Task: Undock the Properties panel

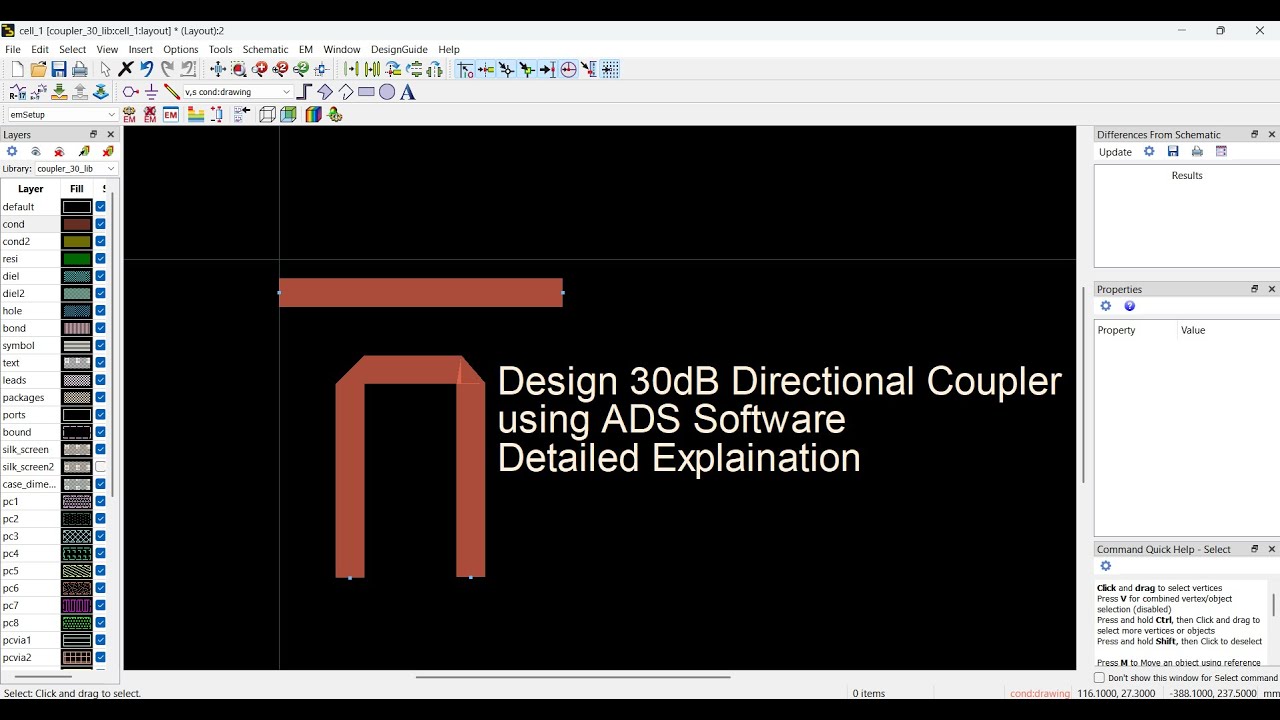Action: 1255,289
